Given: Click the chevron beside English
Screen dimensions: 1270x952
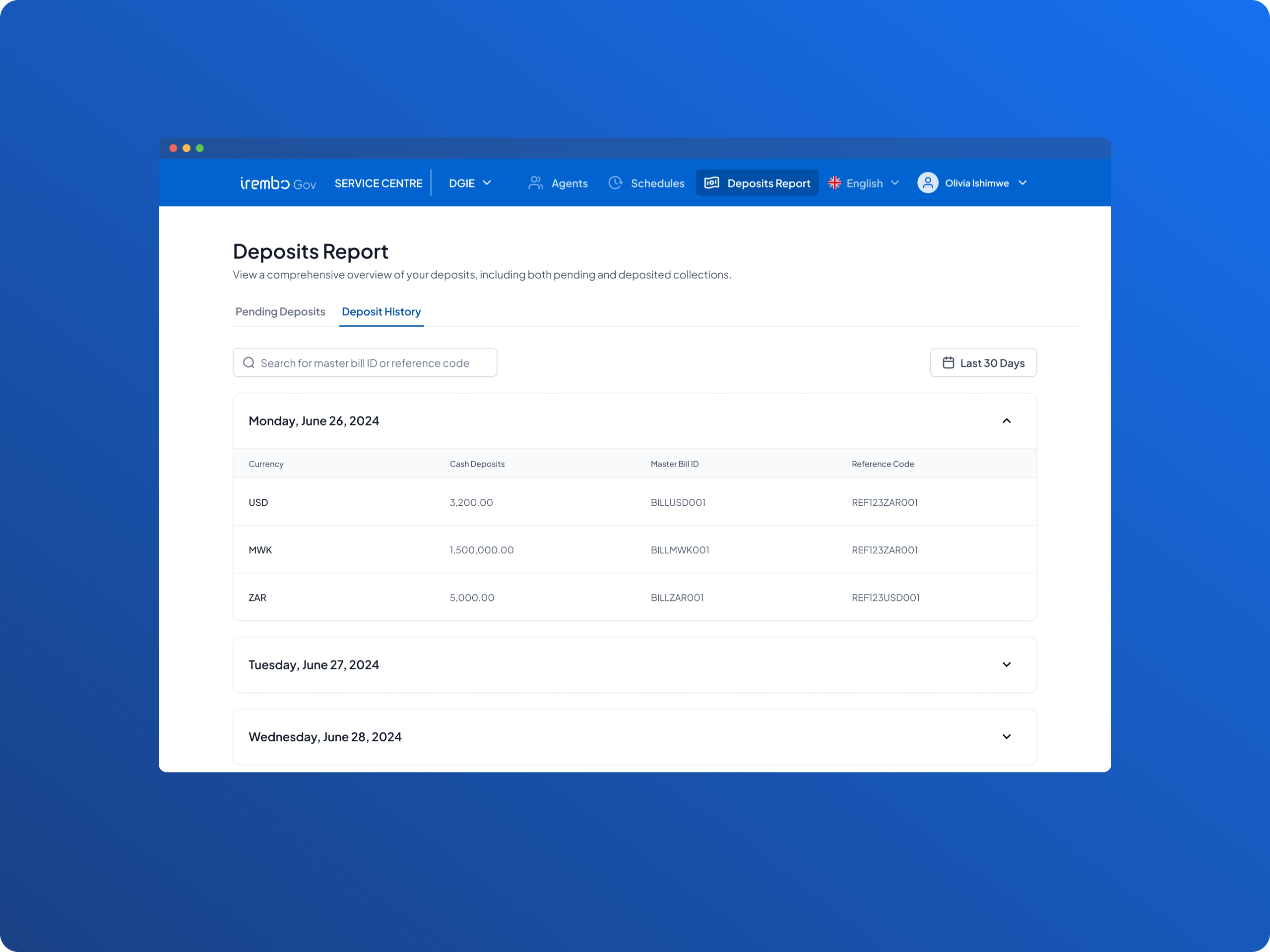Looking at the screenshot, I should (894, 183).
